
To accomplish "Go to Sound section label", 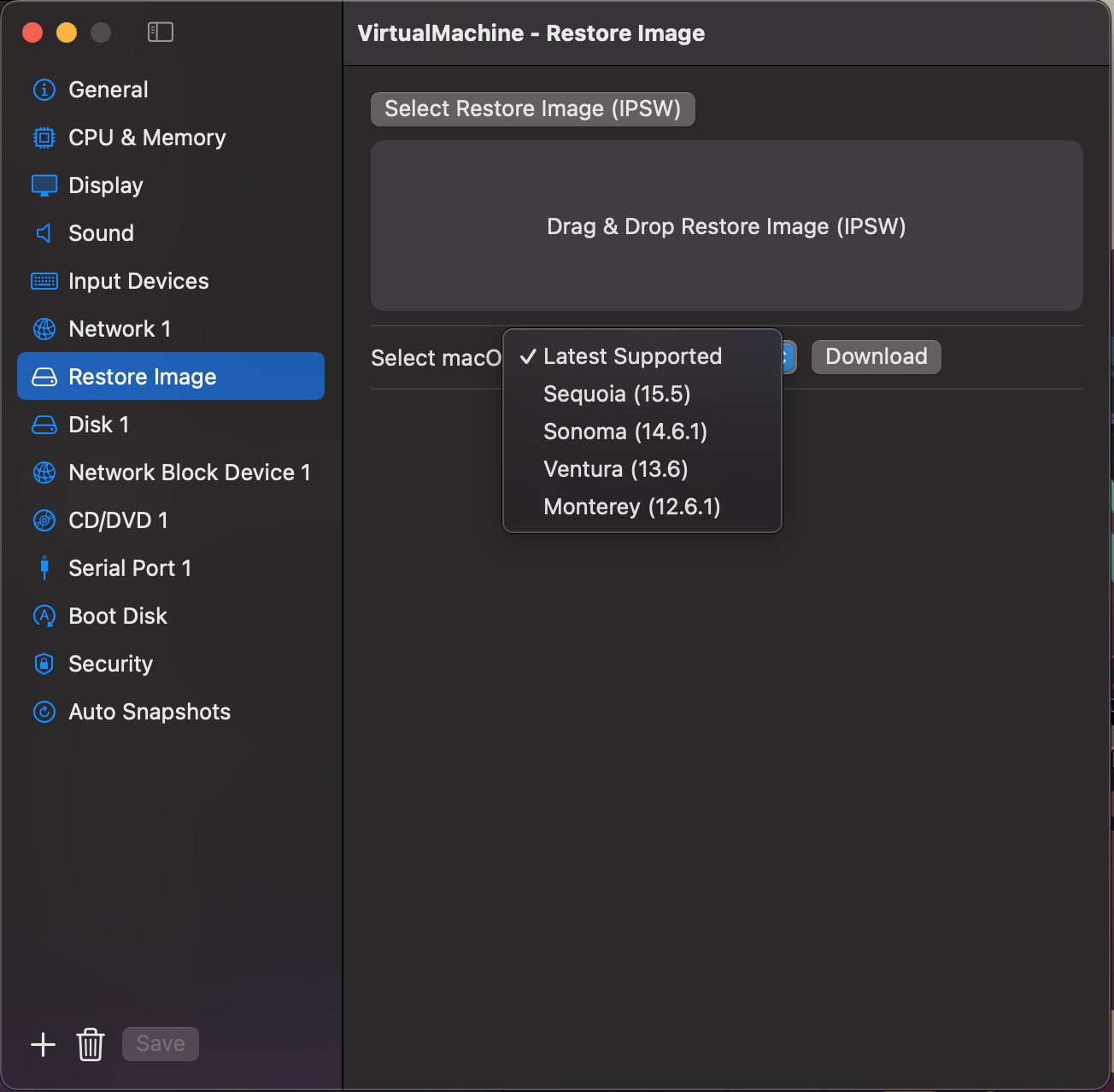I will coord(101,233).
